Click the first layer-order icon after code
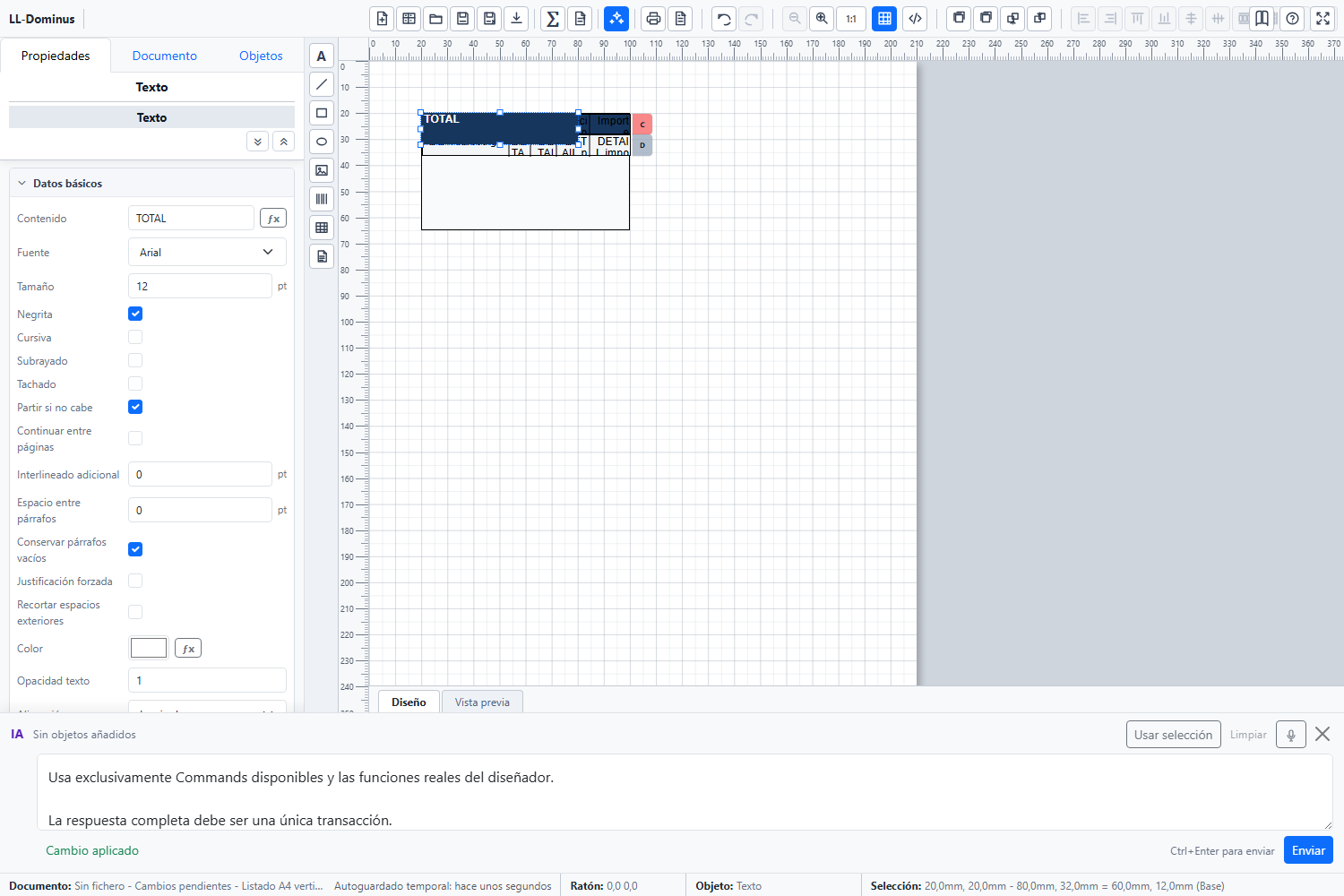 point(959,19)
